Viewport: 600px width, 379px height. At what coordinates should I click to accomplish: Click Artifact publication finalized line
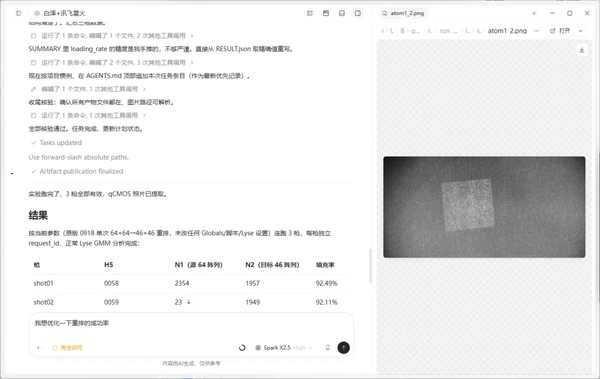click(x=77, y=171)
